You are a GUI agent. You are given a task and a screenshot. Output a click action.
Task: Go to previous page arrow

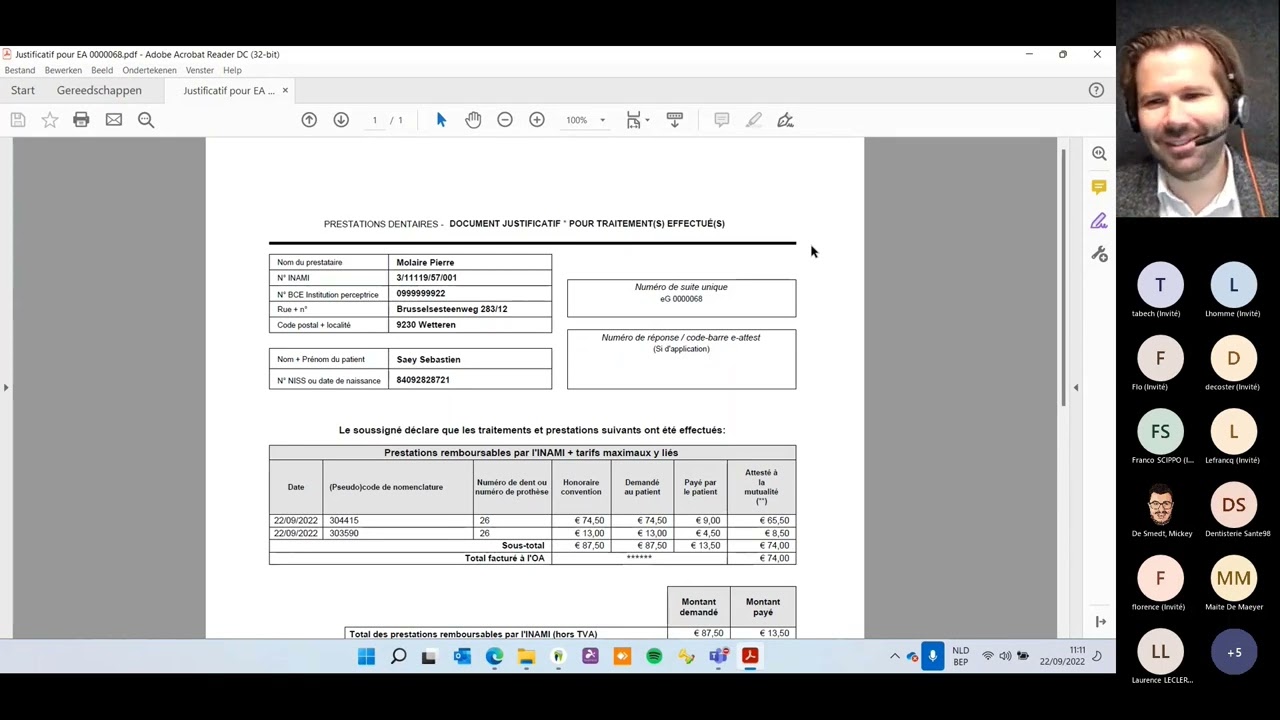pos(309,120)
